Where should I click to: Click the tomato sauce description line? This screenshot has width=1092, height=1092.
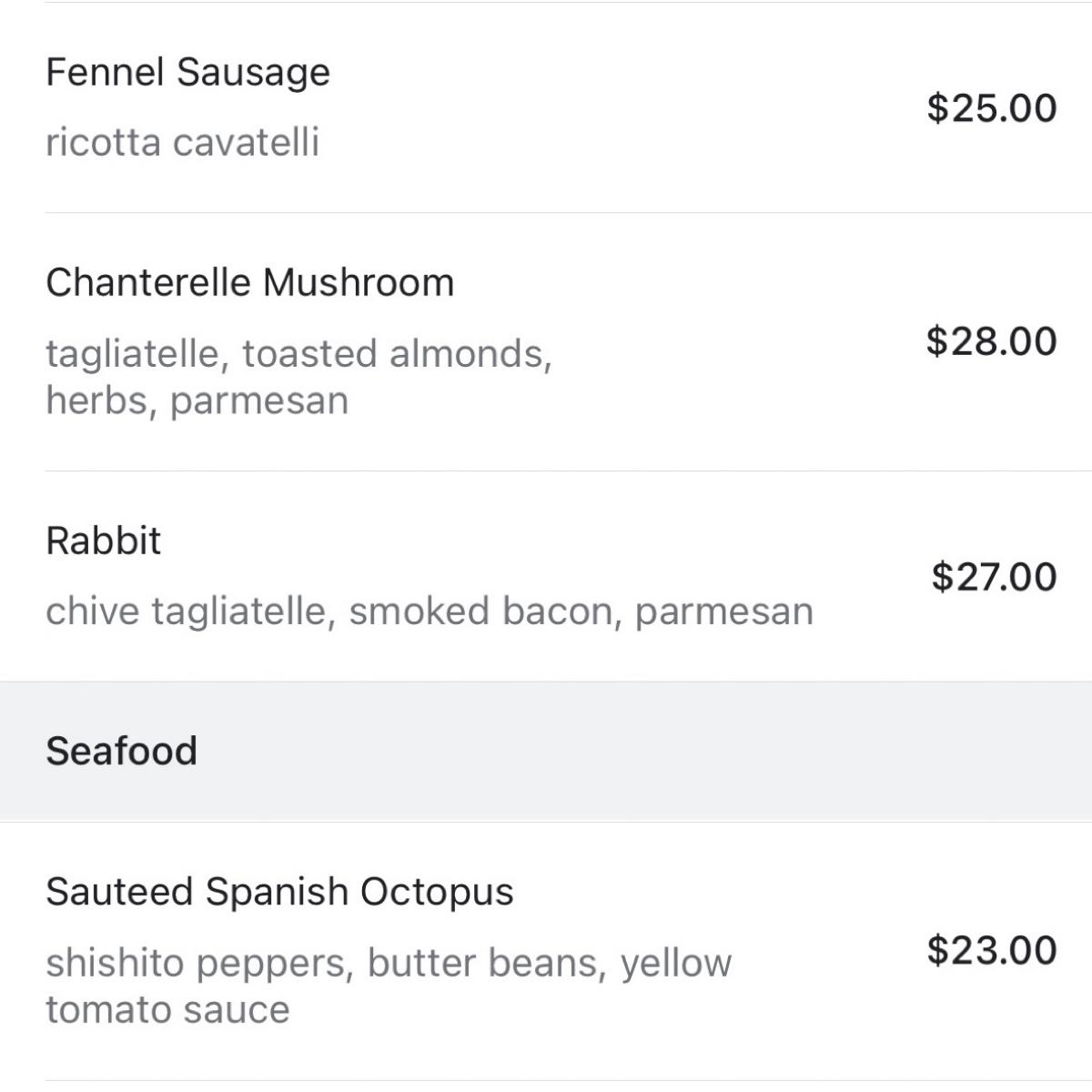point(167,1010)
